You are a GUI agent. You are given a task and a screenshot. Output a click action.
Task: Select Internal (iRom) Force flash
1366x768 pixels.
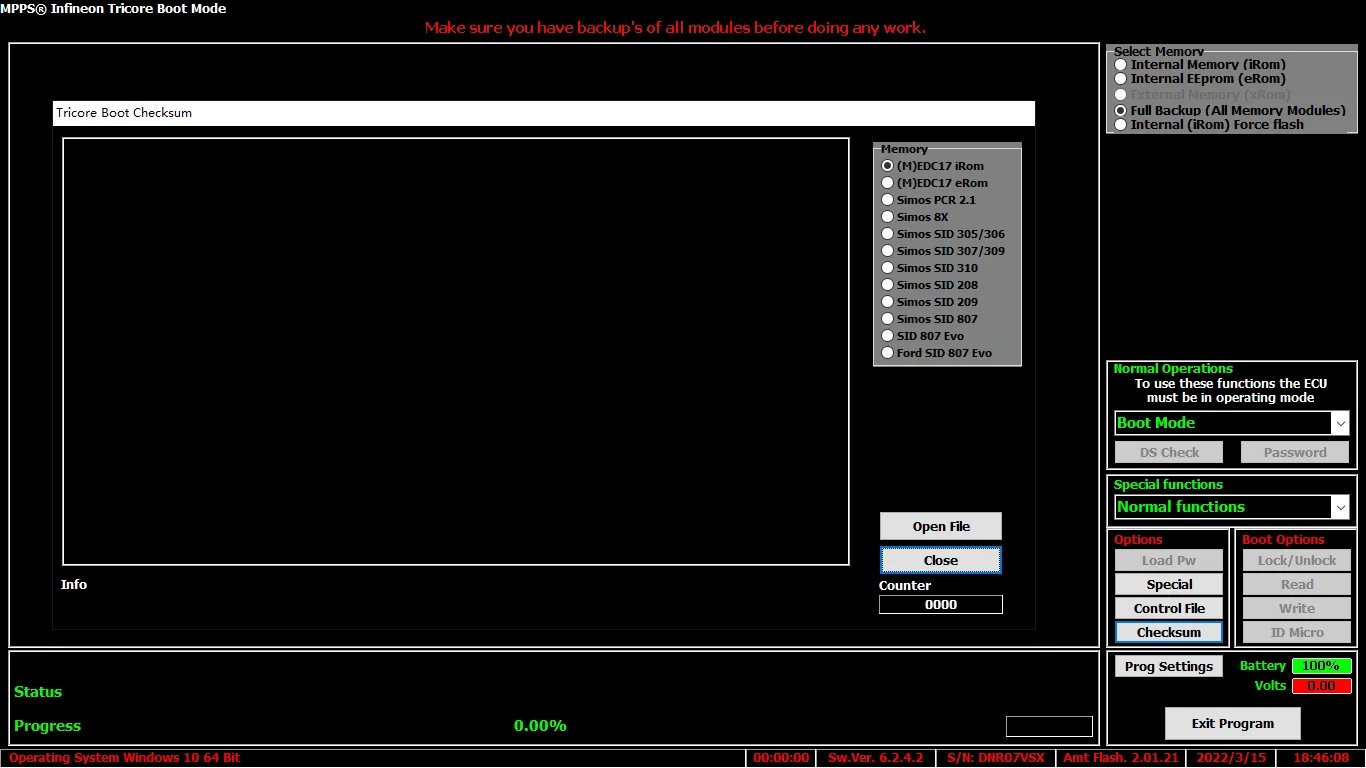tap(1121, 125)
